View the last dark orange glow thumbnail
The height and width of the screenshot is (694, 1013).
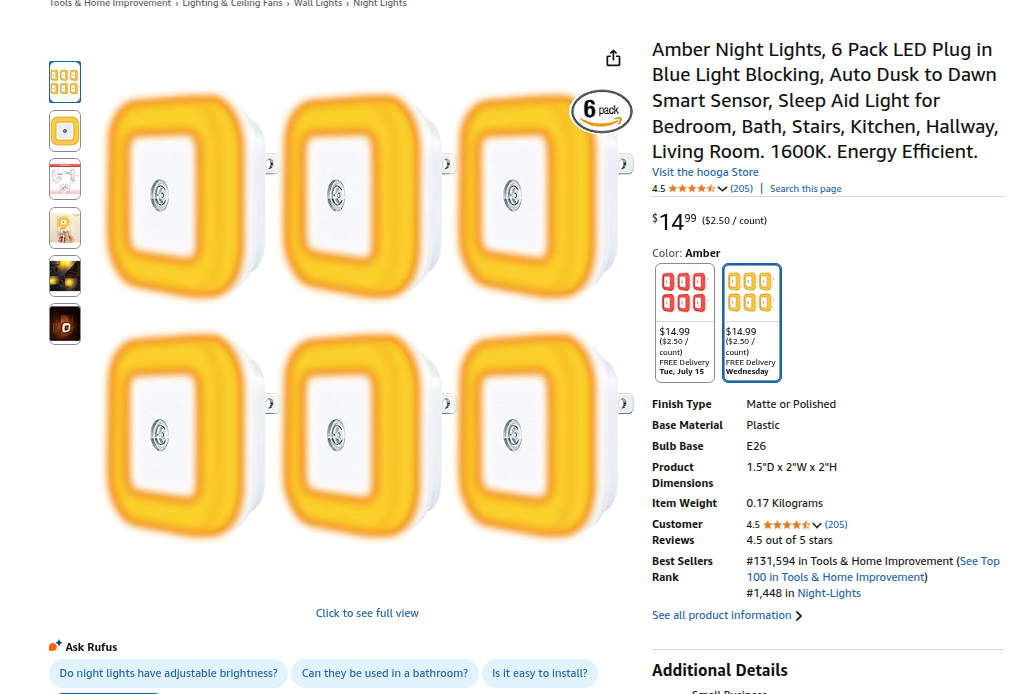pyautogui.click(x=65, y=324)
